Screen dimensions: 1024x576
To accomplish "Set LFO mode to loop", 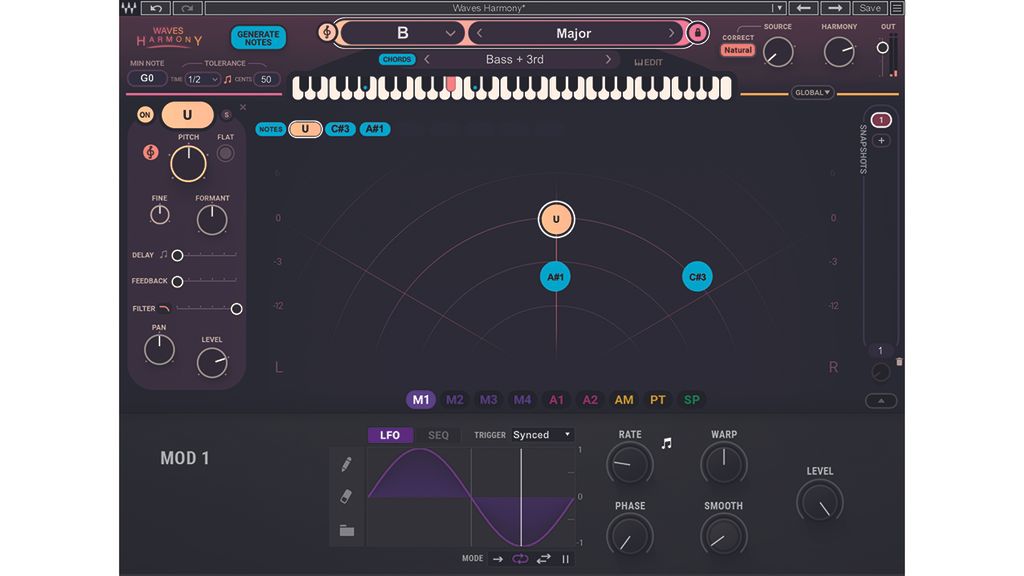I will (521, 558).
